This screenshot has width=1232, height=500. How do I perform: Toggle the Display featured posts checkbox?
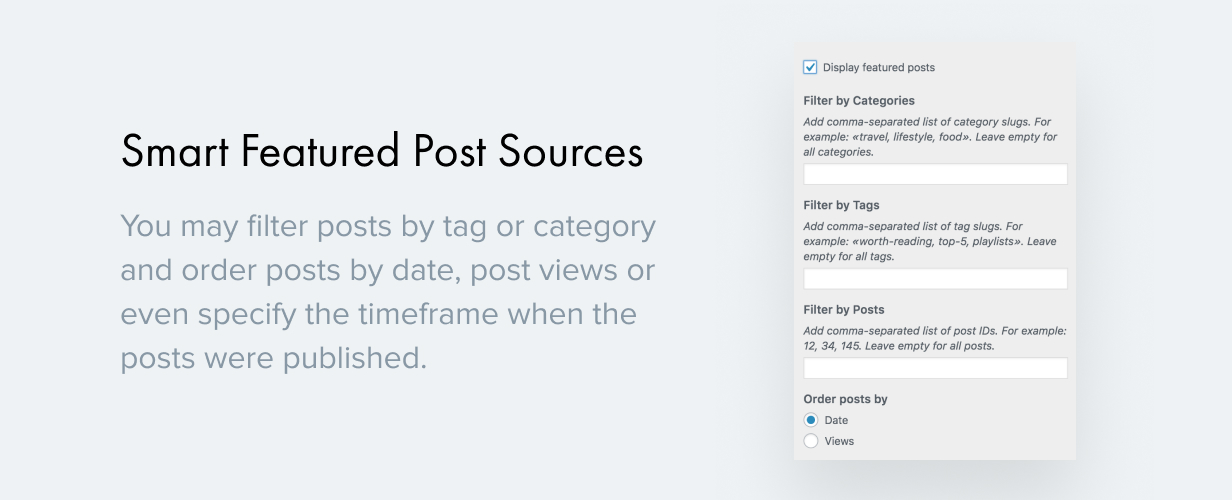click(810, 67)
